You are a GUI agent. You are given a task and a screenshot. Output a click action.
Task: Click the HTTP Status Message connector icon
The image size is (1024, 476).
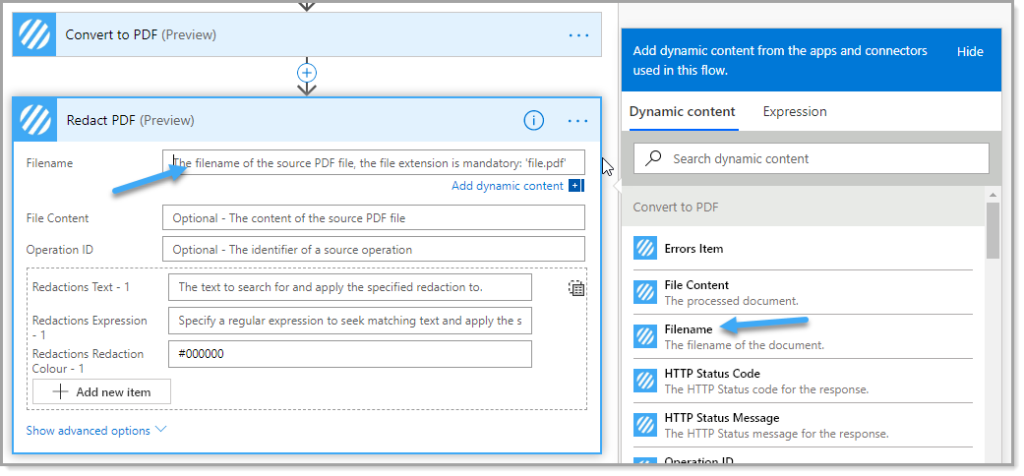(645, 425)
